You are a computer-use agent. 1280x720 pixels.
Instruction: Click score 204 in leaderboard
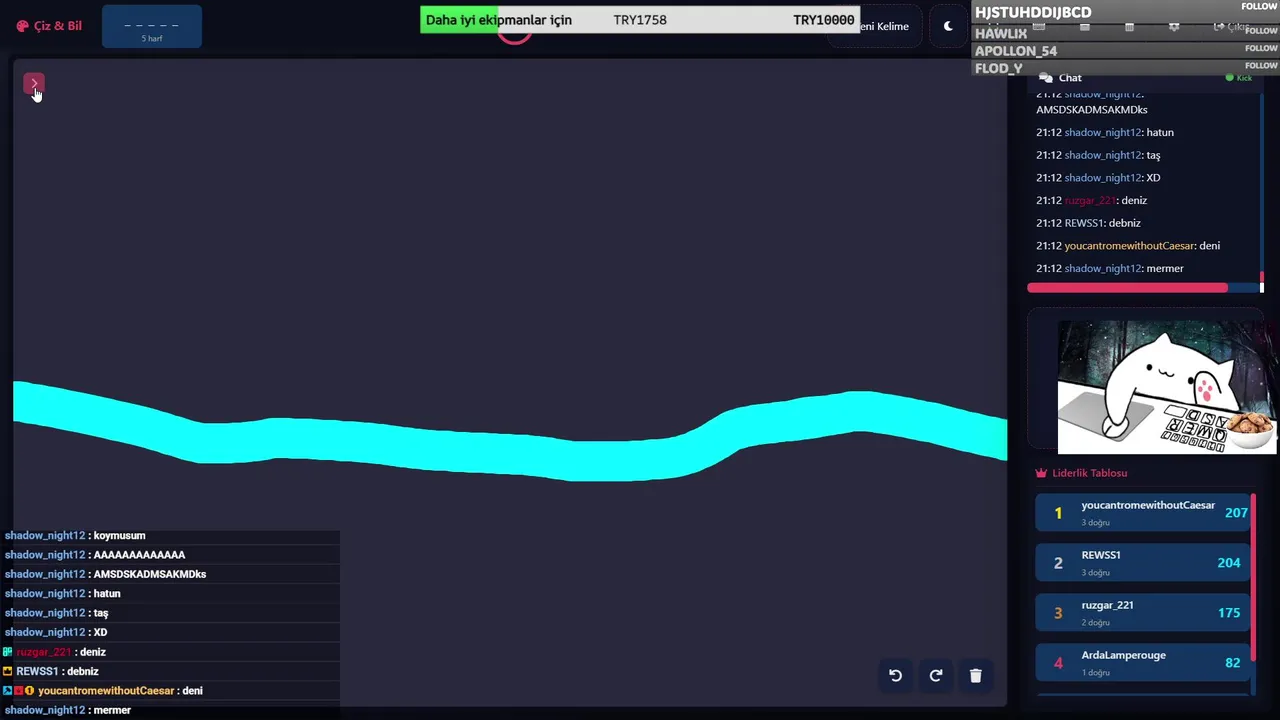[1229, 562]
